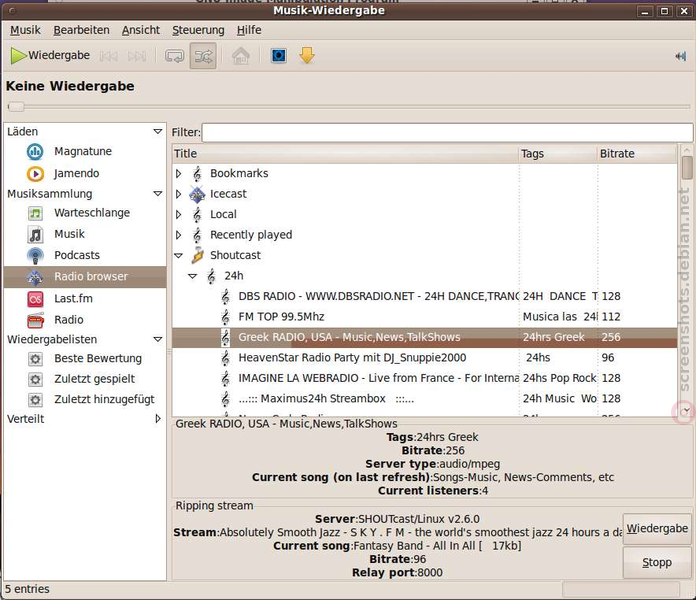The width and height of the screenshot is (696, 600).
Task: Collapse the Shoutcast tree node
Action: tap(178, 255)
